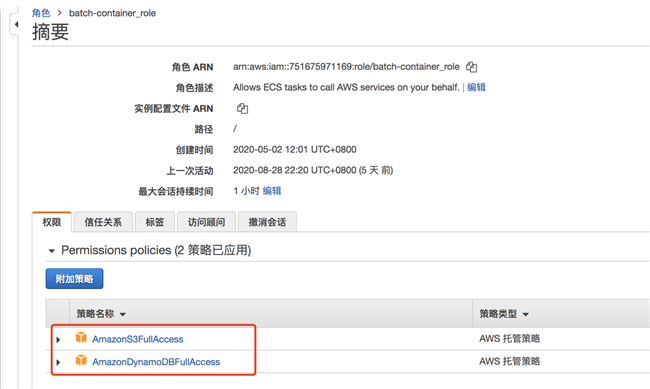Copy the instance profile ARN icon
This screenshot has height=389, width=650.
(242, 109)
